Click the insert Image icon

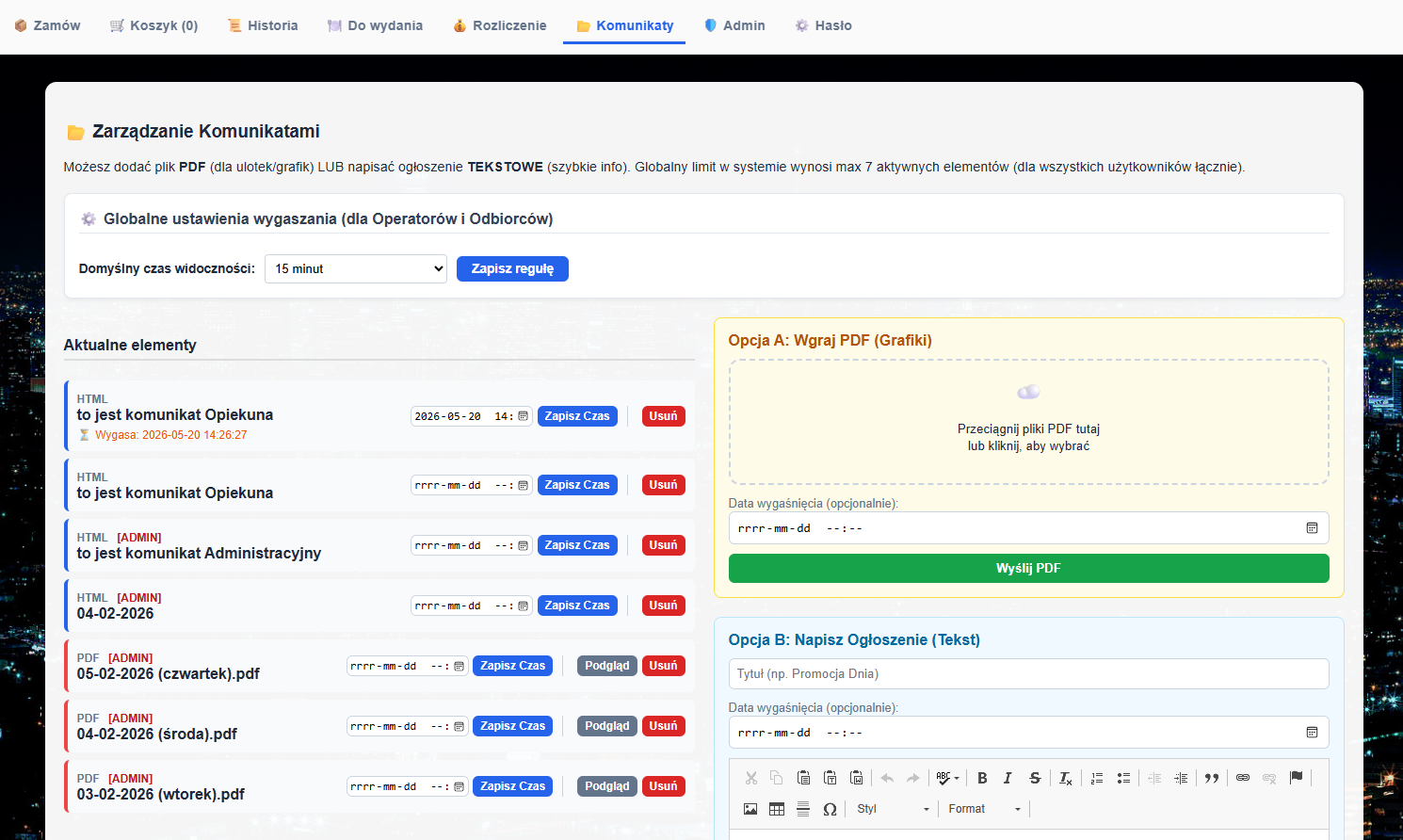(750, 809)
